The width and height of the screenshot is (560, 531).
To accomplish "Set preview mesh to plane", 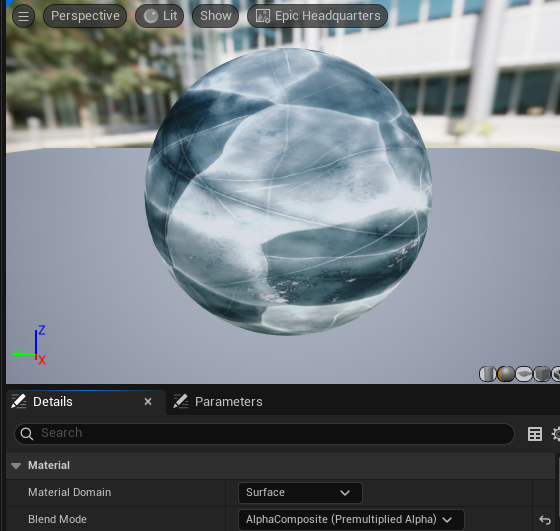I will [524, 374].
